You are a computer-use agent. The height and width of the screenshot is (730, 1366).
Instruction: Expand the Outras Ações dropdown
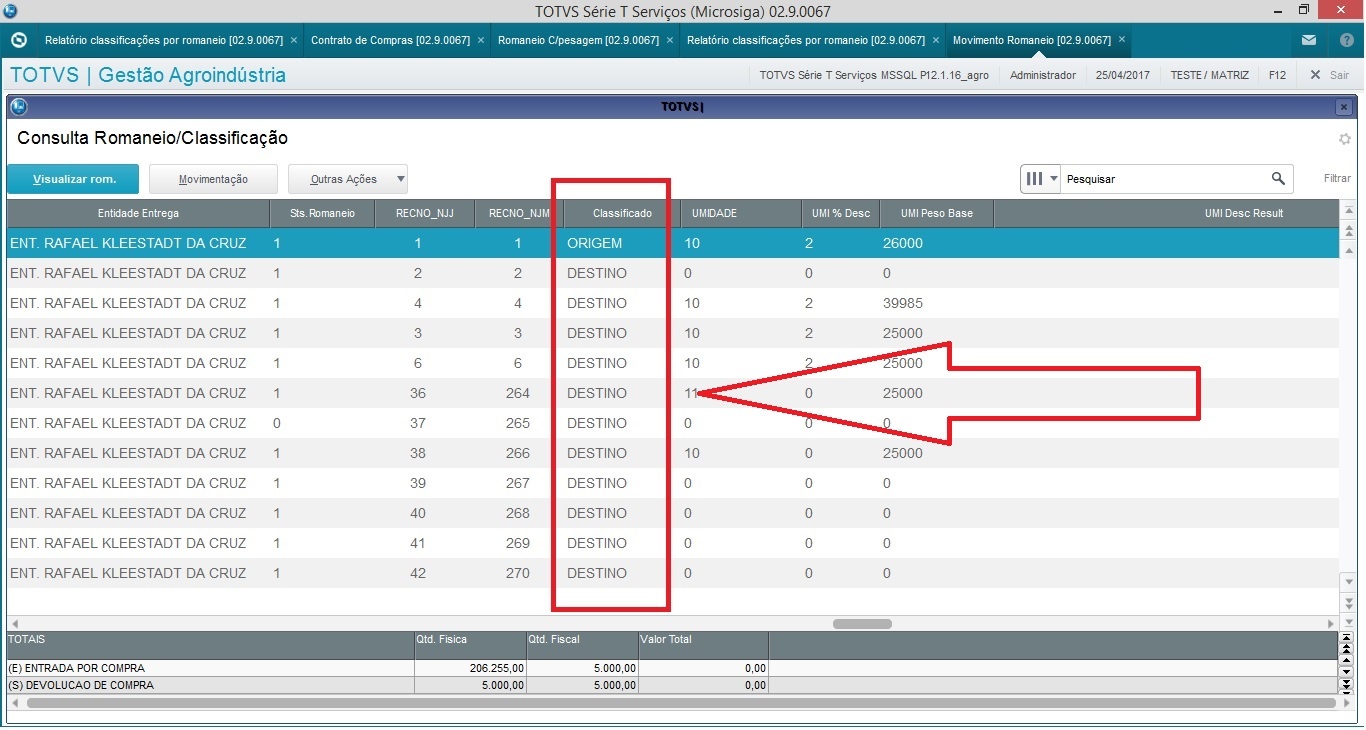401,179
